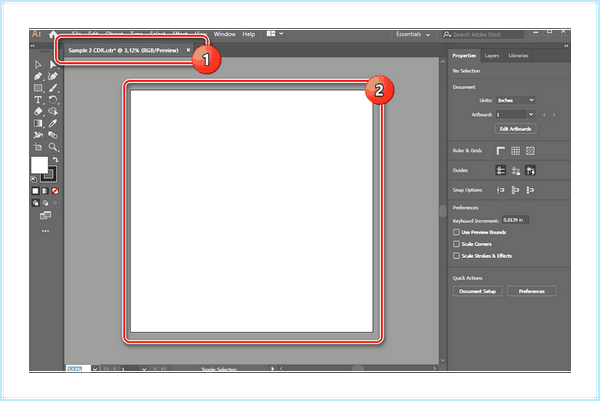Enable Scale Strokes & Effects checkbox
This screenshot has height=401, width=600.
coord(456,256)
